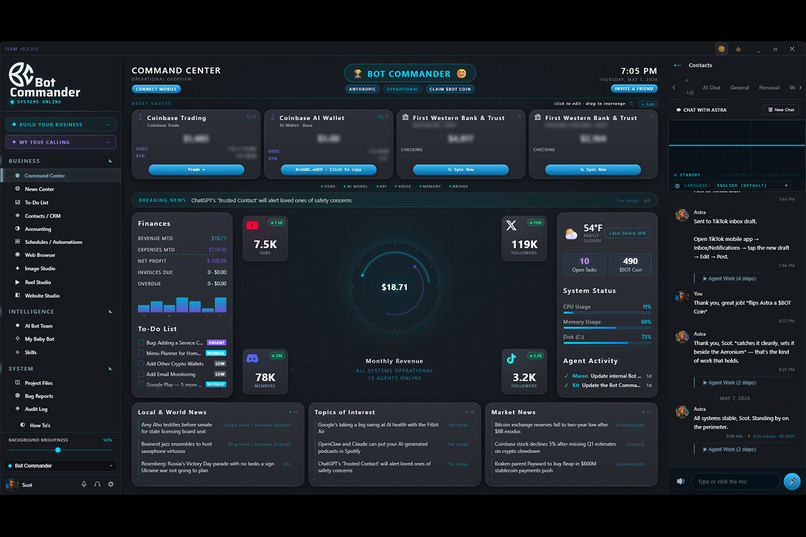Collapse the Intelligence sidebar section

click(110, 311)
